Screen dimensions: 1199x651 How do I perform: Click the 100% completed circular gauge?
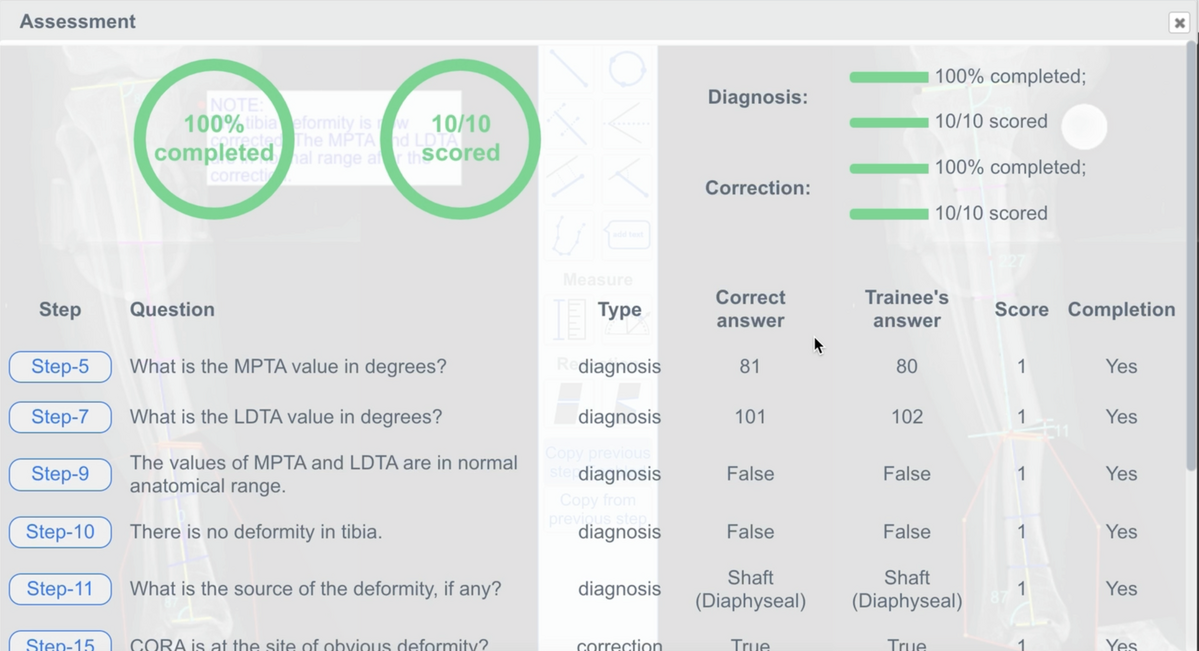tap(214, 139)
